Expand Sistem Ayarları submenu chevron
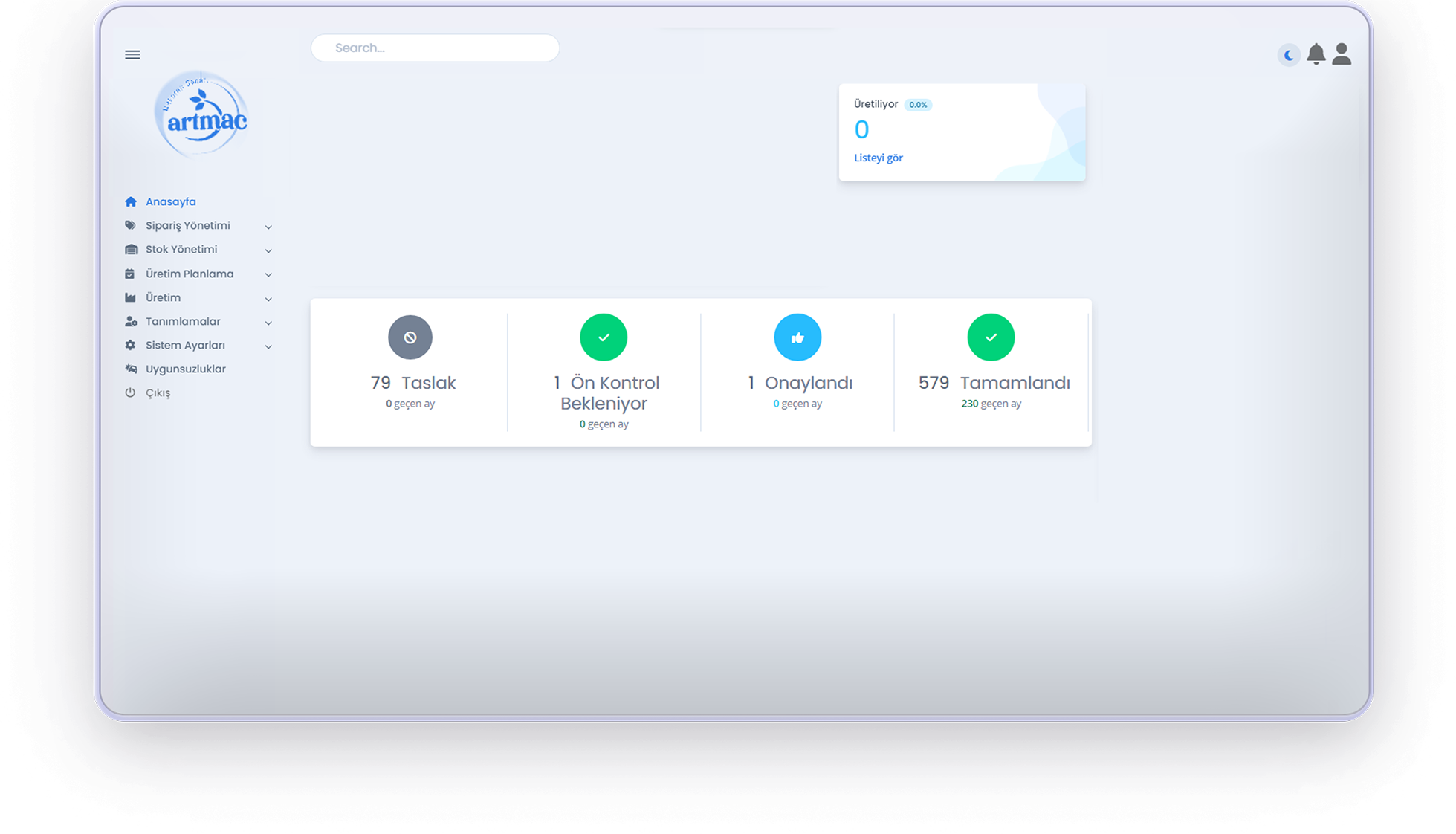The image size is (1456, 834). 268,346
